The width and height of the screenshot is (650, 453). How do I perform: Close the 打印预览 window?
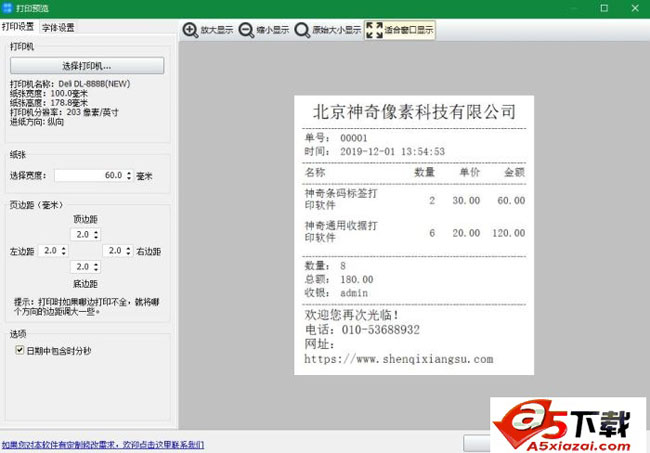coord(635,8)
